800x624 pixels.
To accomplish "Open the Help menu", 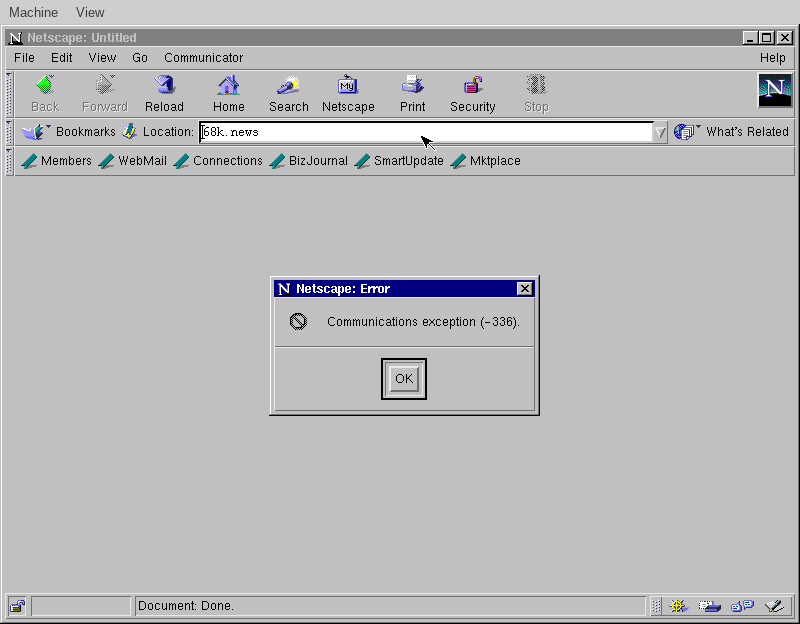I will pos(772,58).
